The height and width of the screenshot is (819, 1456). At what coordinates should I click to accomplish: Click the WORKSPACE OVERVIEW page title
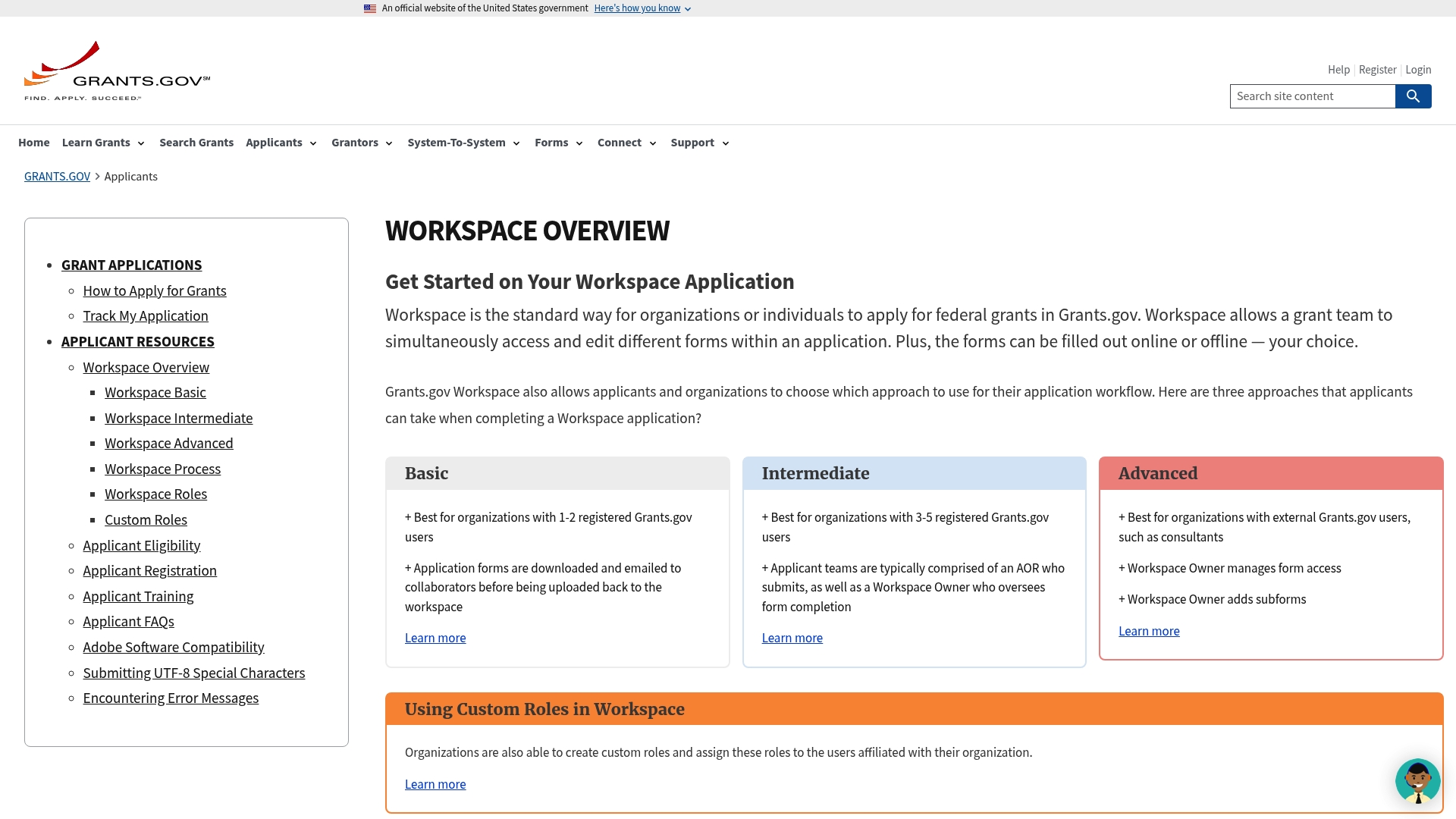[x=528, y=231]
